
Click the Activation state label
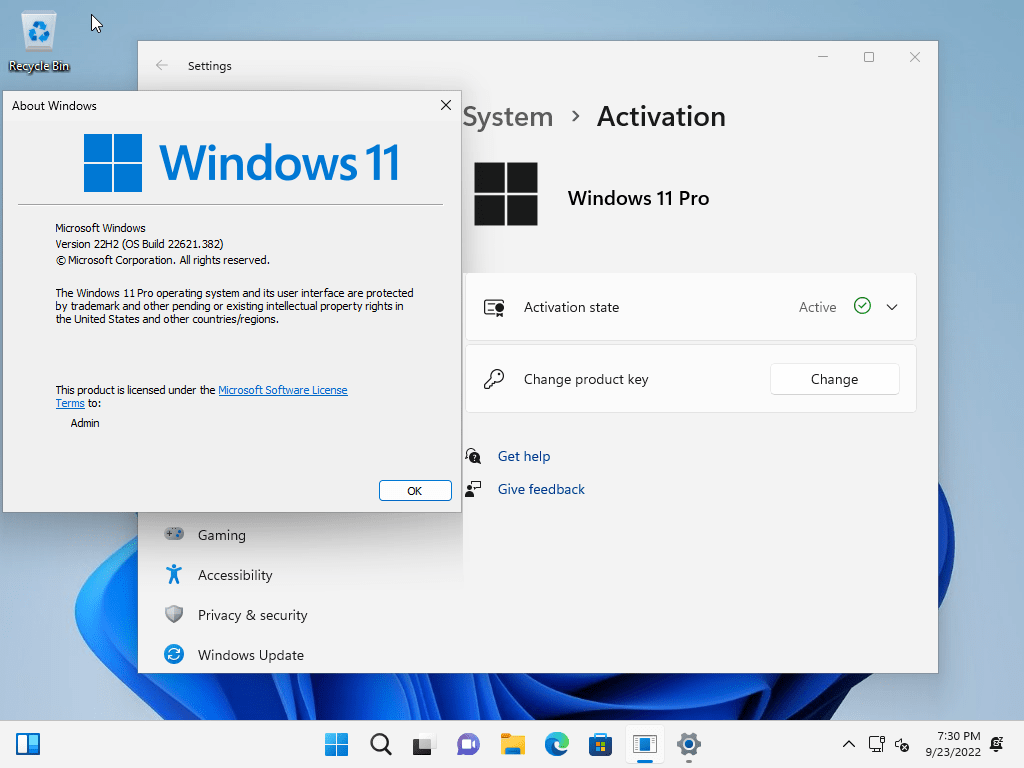tap(571, 307)
